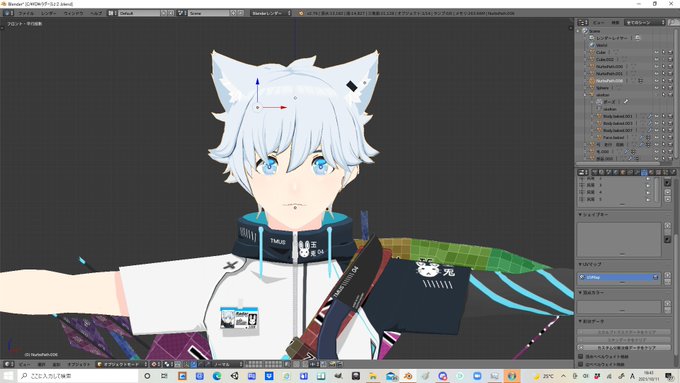680x383 pixels.
Task: Open the すべてのシーン outliner display dropdown
Action: point(645,22)
